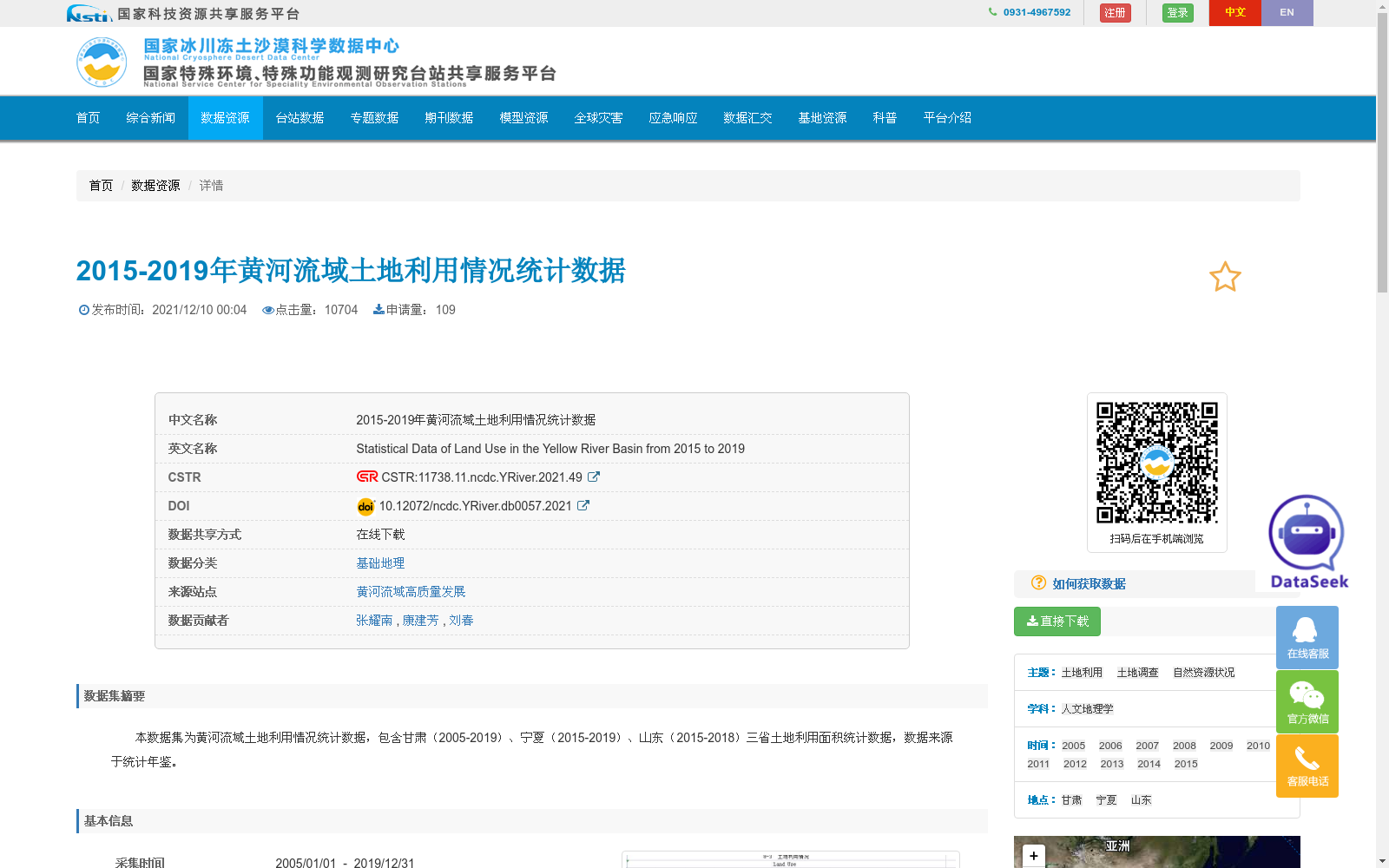Select the 甘肃 location tag
Viewport: 1389px width, 868px height.
(x=1071, y=800)
